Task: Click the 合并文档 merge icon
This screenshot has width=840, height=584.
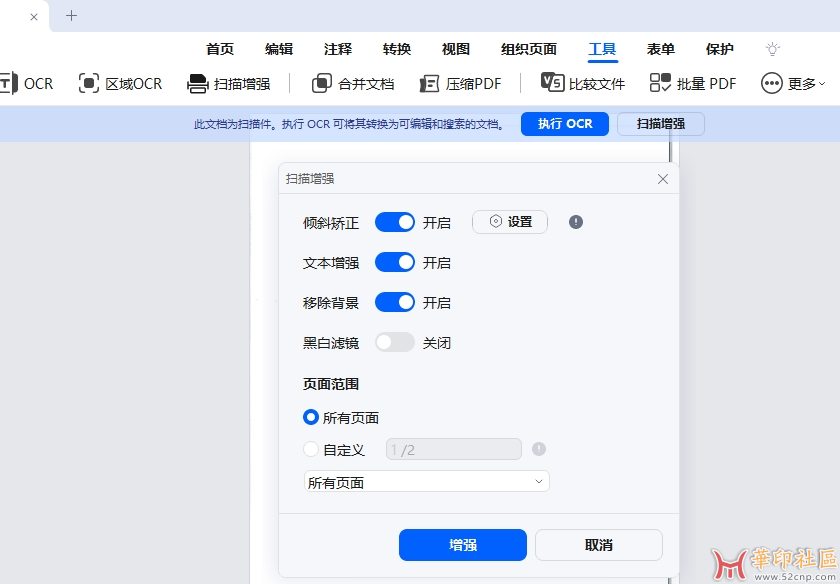Action: click(321, 84)
